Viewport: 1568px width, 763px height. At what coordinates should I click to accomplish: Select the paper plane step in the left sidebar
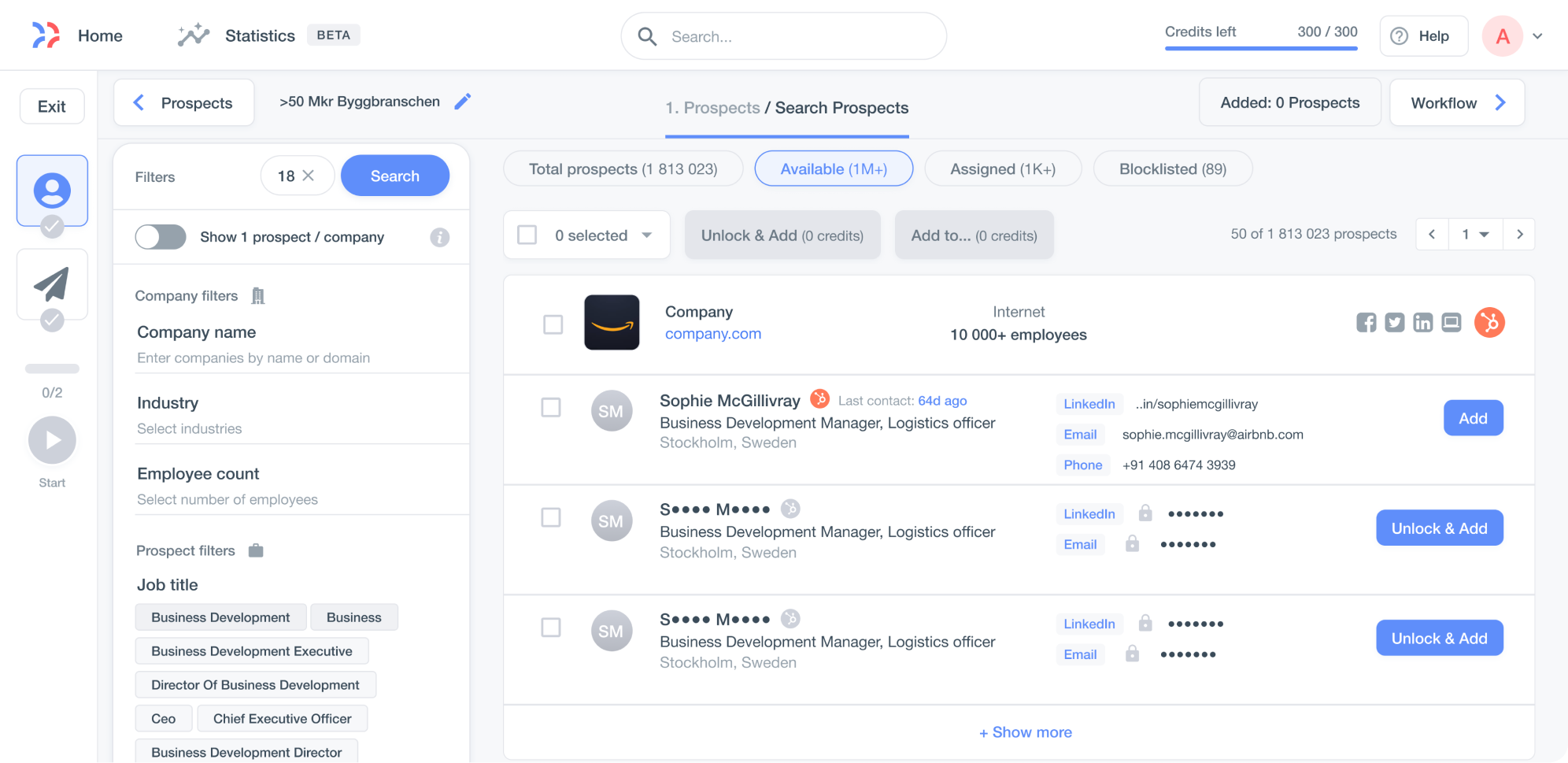click(x=52, y=283)
